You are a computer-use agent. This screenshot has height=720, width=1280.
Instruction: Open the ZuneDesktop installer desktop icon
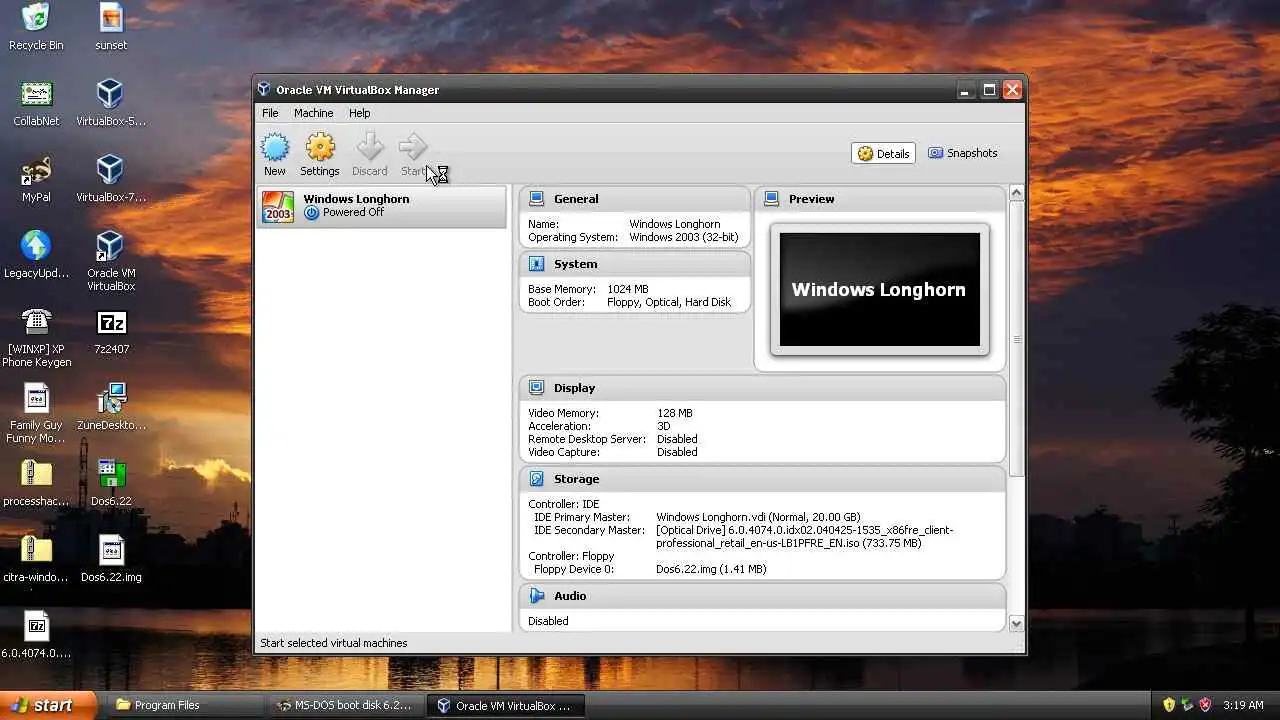111,398
